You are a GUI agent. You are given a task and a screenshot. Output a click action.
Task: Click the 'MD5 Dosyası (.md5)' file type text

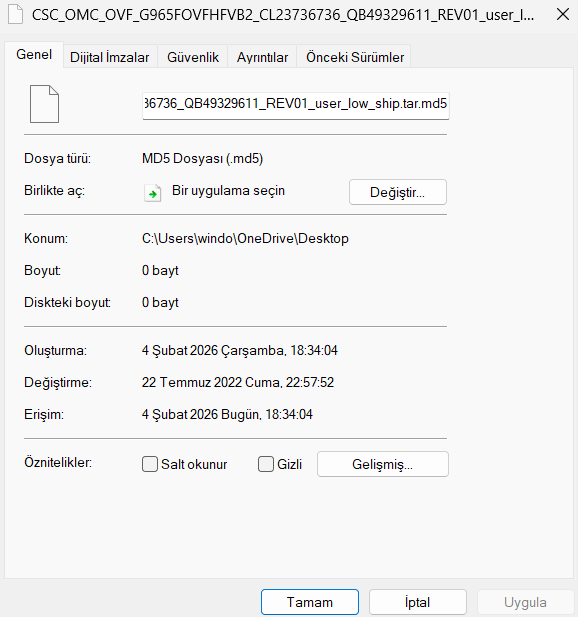(x=203, y=159)
